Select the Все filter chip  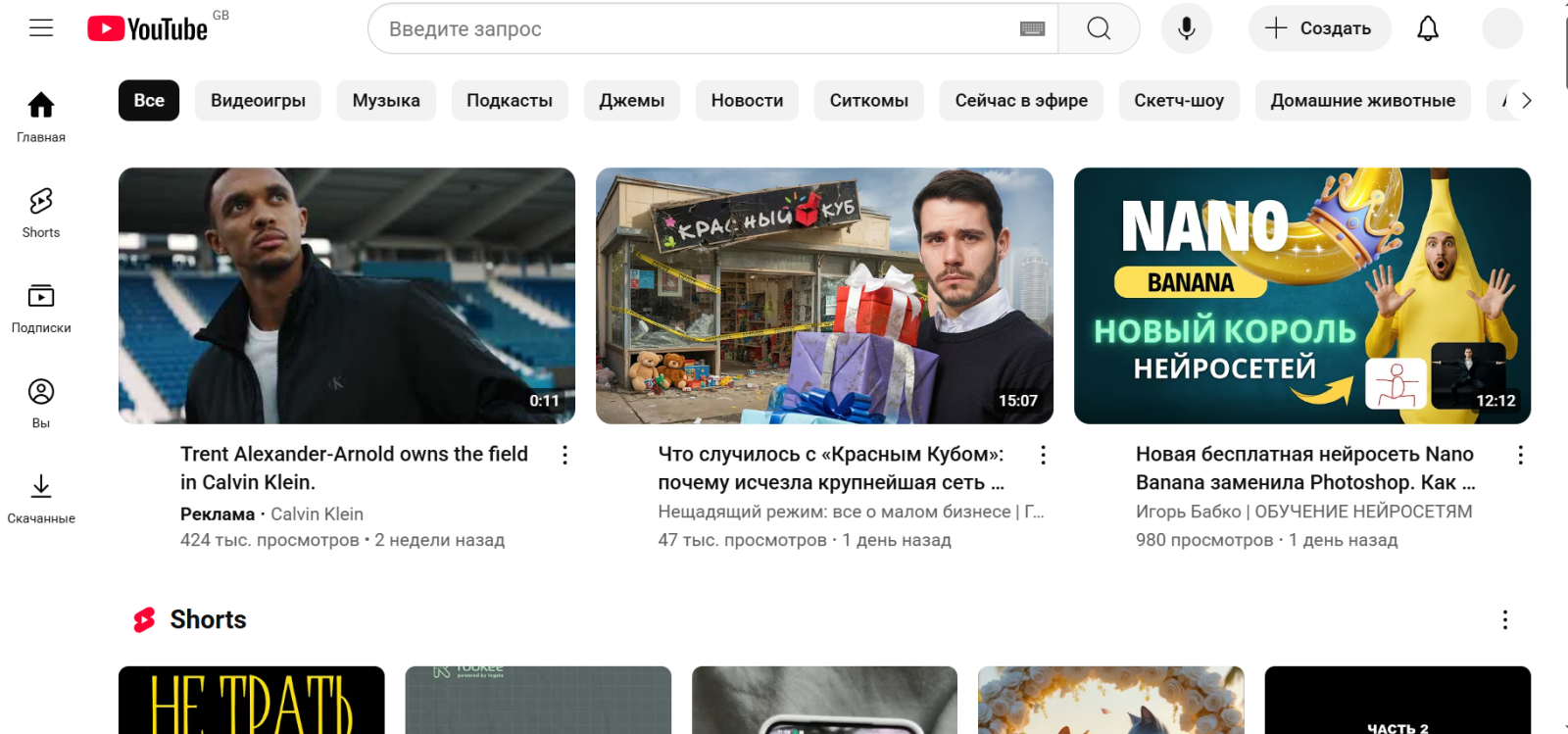click(149, 100)
